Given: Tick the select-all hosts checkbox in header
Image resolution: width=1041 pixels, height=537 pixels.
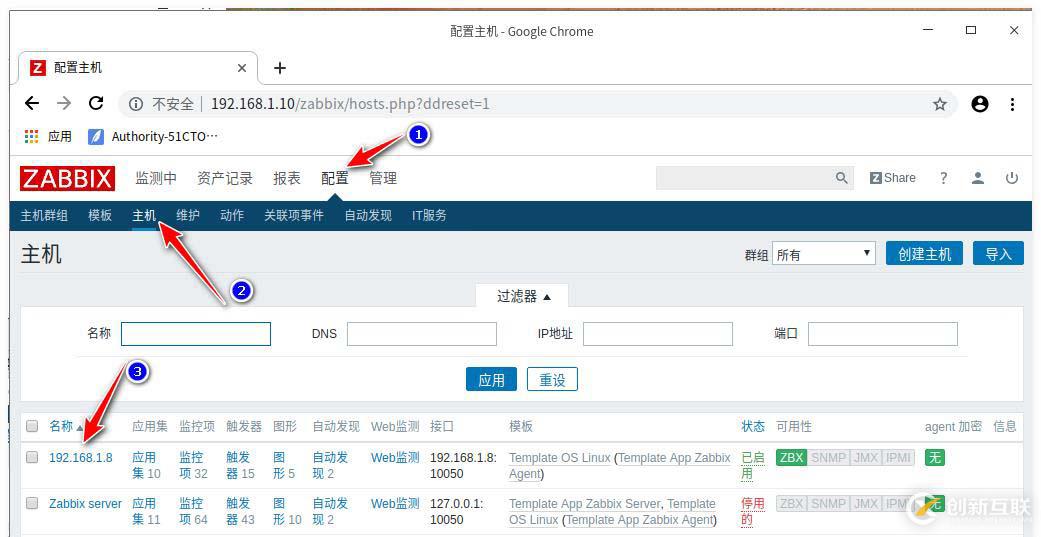Looking at the screenshot, I should [32, 426].
